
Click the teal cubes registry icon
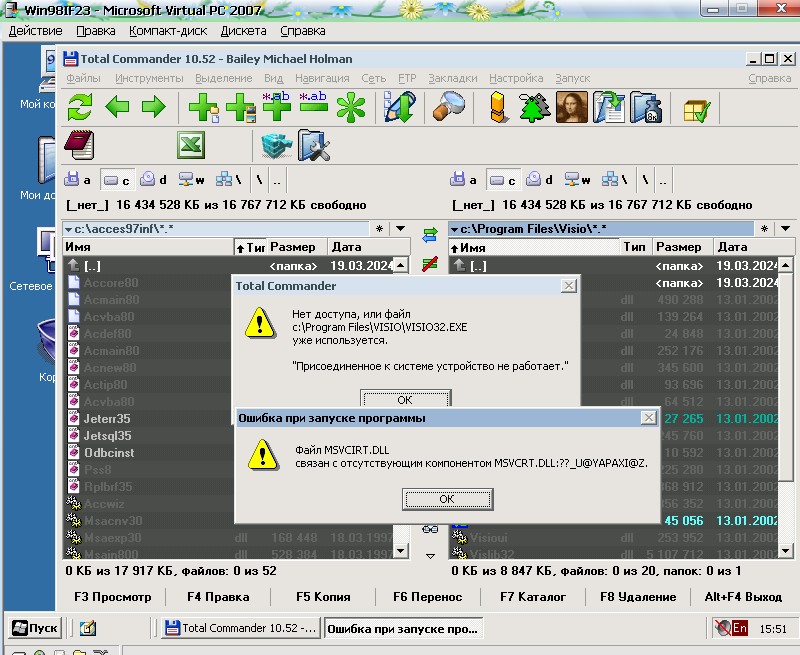click(276, 145)
